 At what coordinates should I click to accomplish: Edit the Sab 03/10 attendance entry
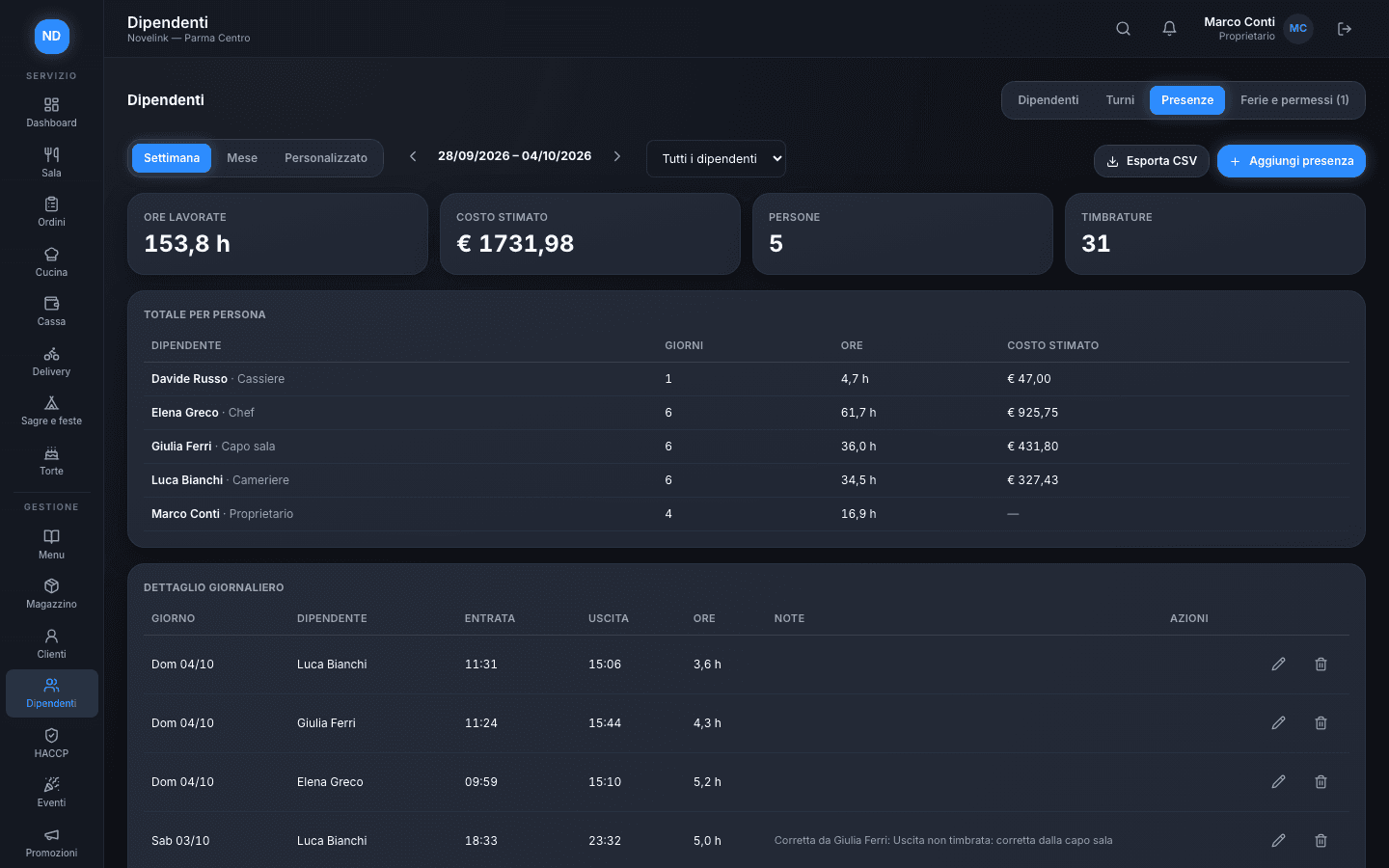[x=1278, y=841]
